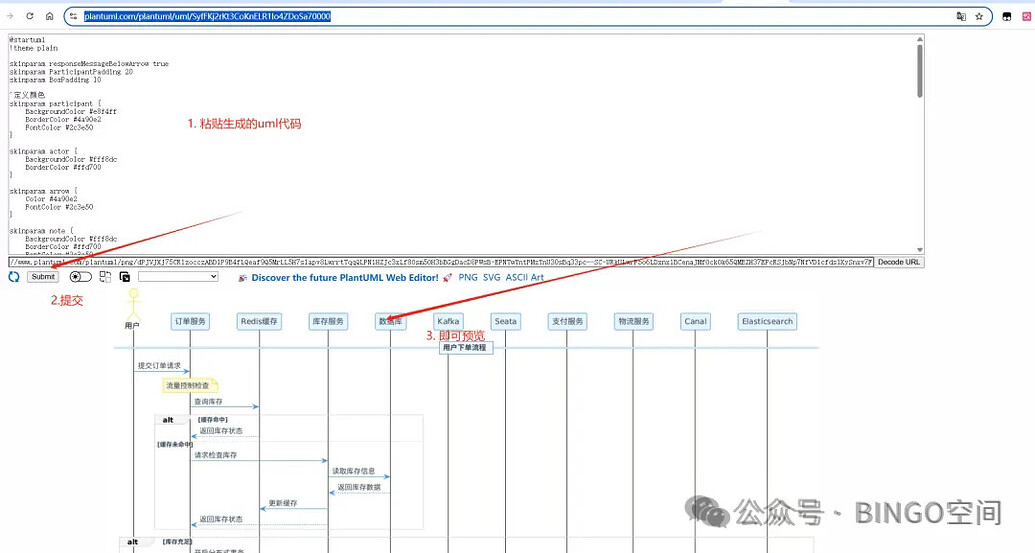The height and width of the screenshot is (553, 1035).
Task: Click the 流量控制检查 yellow note
Action: (x=189, y=385)
